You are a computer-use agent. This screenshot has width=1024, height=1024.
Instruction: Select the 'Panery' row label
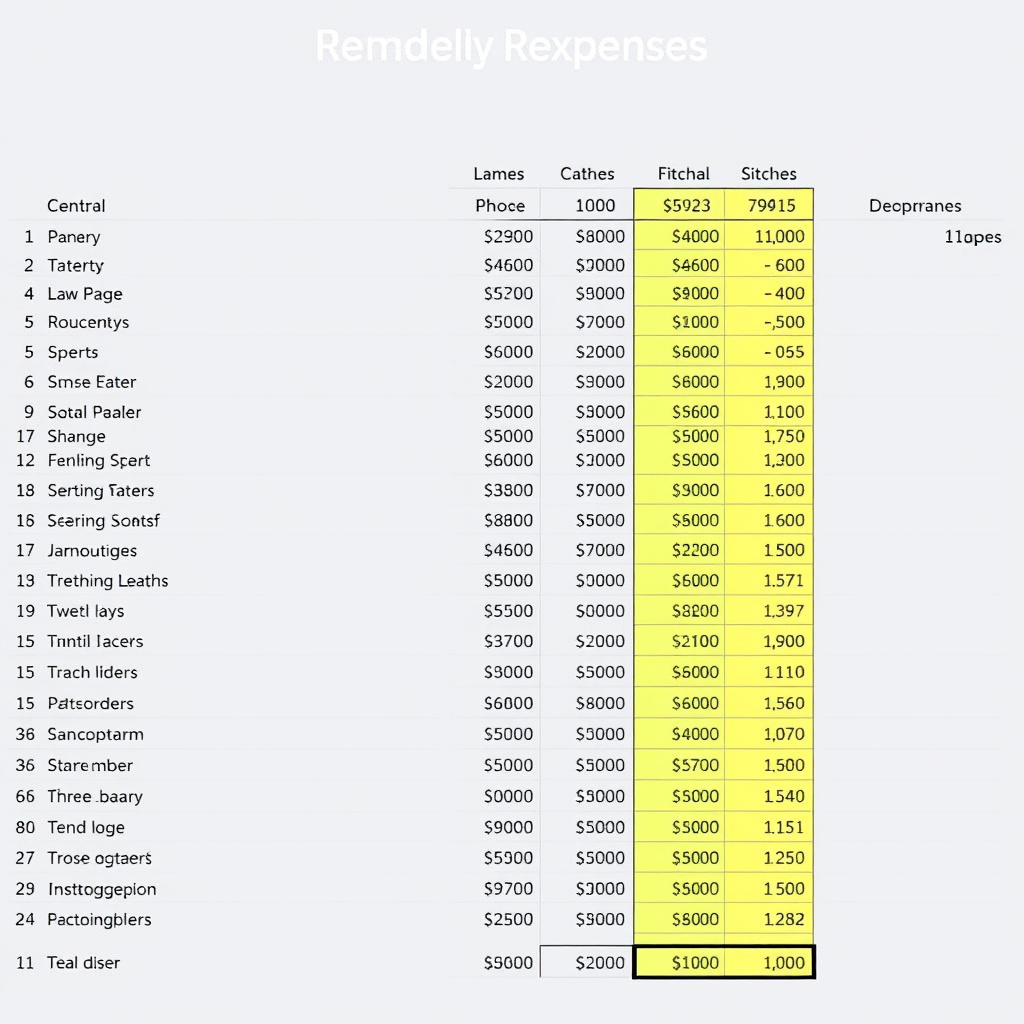click(74, 236)
